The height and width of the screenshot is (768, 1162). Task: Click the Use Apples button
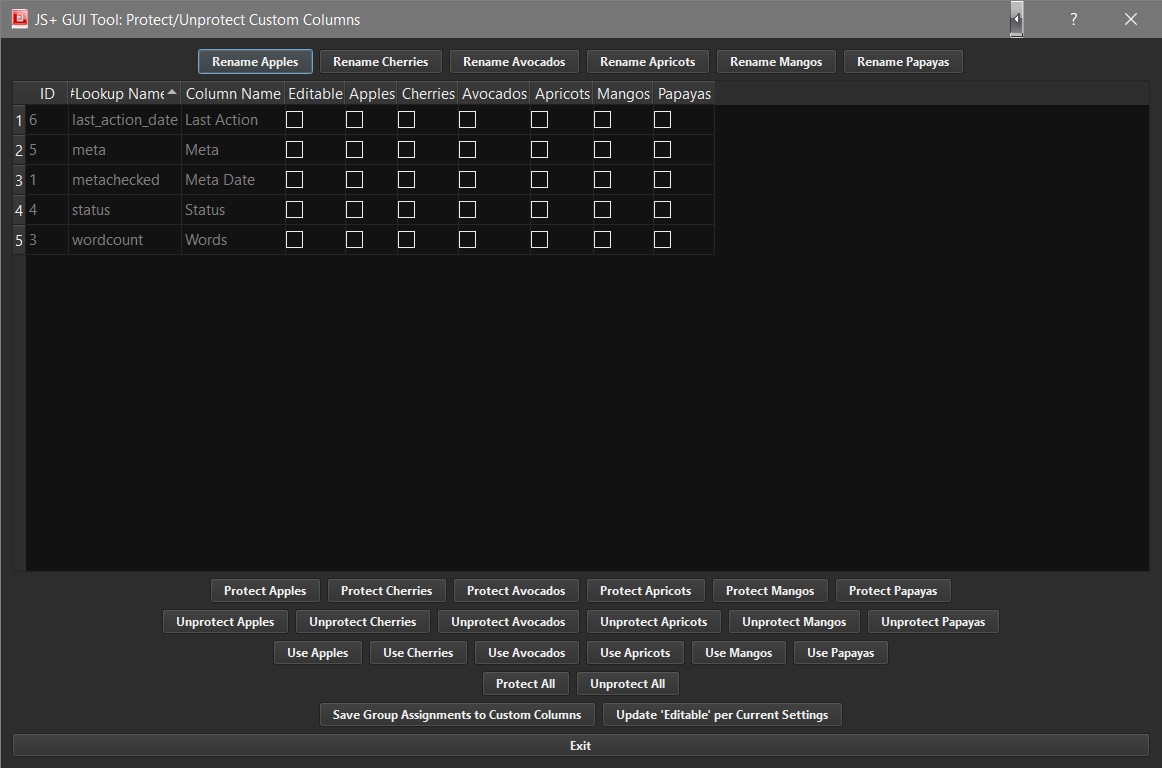pyautogui.click(x=317, y=653)
